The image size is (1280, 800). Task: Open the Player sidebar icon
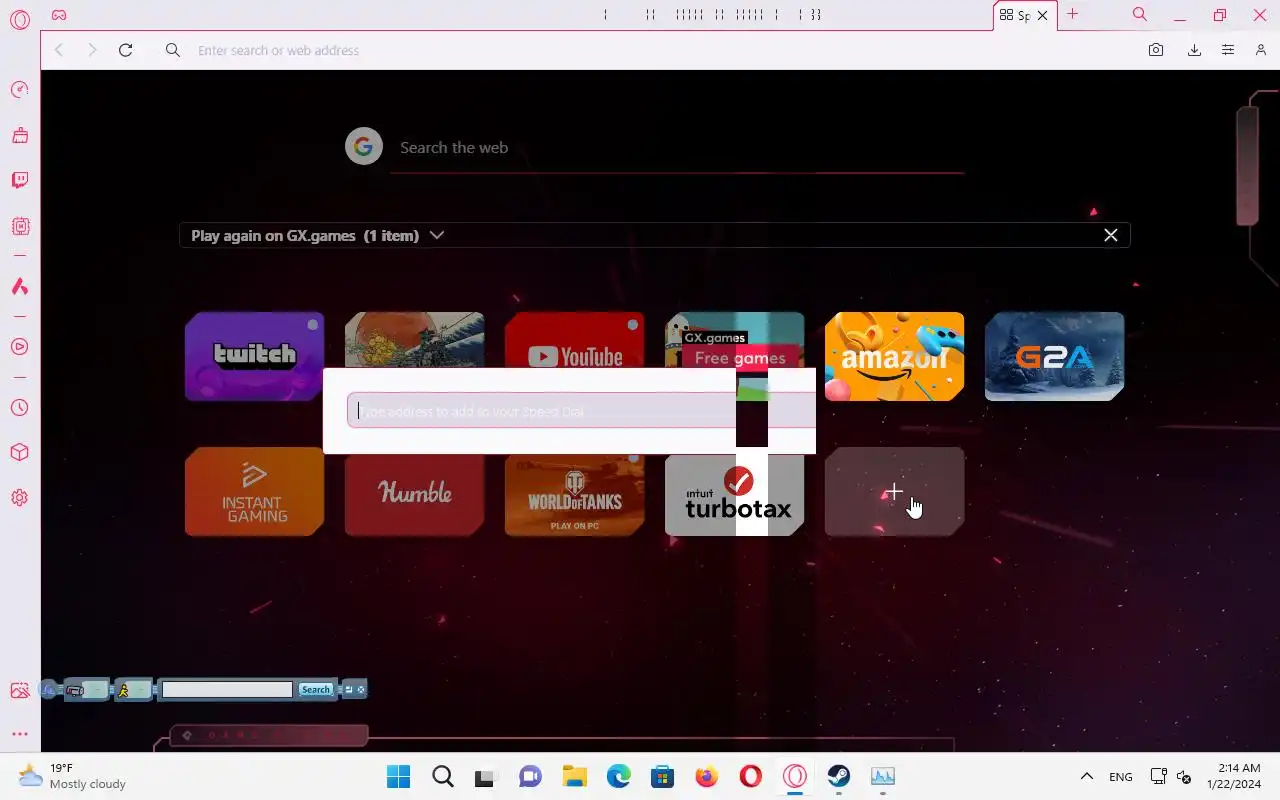point(19,347)
